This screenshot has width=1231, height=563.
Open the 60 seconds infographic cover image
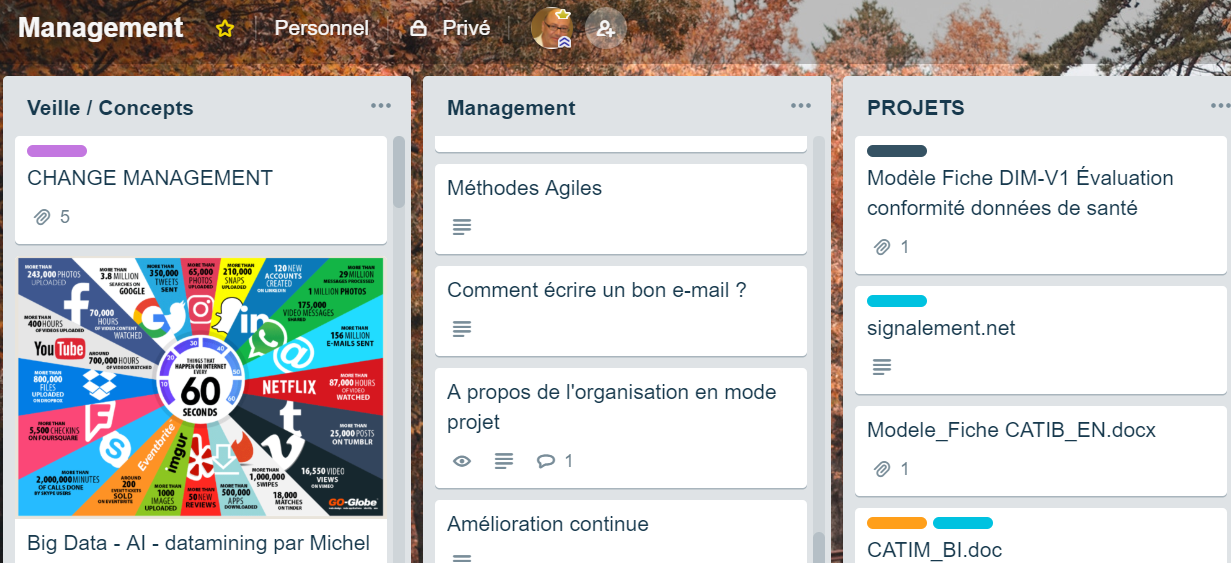[x=201, y=387]
